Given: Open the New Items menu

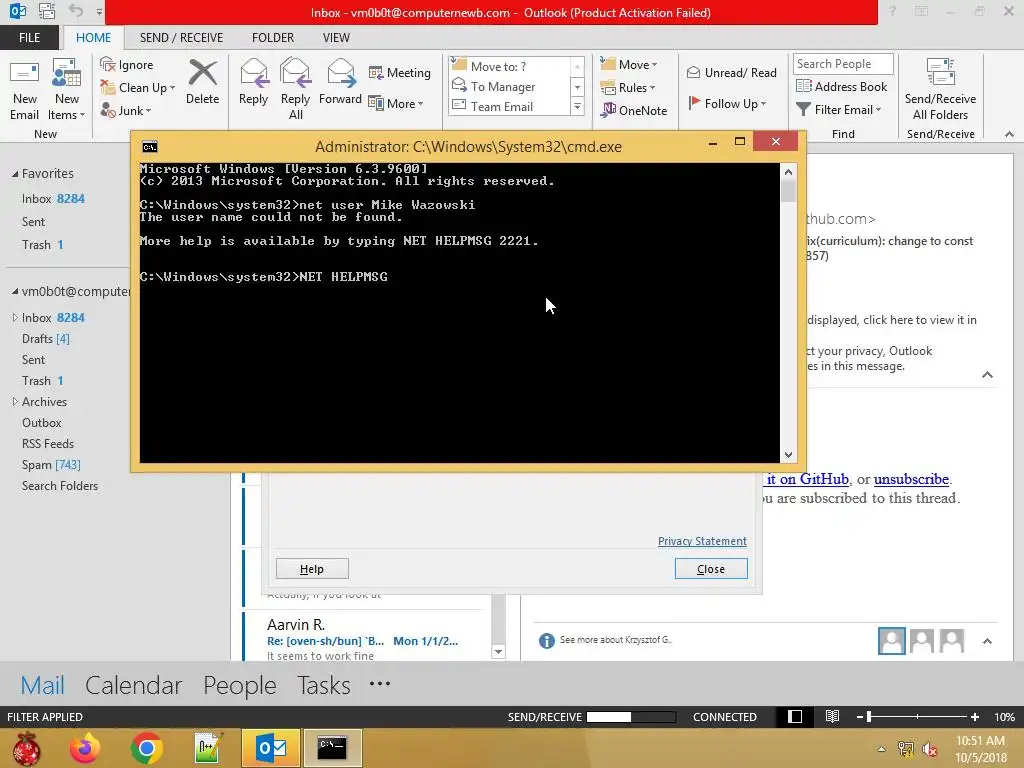Looking at the screenshot, I should click(x=67, y=90).
